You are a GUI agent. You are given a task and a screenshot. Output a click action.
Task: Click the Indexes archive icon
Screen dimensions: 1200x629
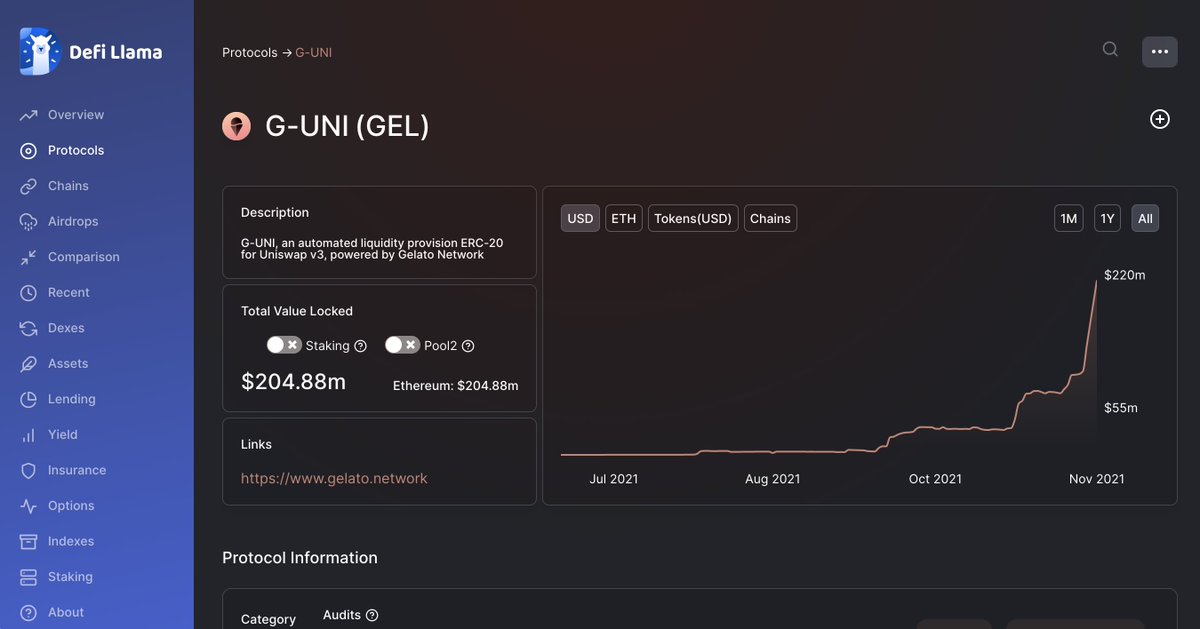coord(28,541)
